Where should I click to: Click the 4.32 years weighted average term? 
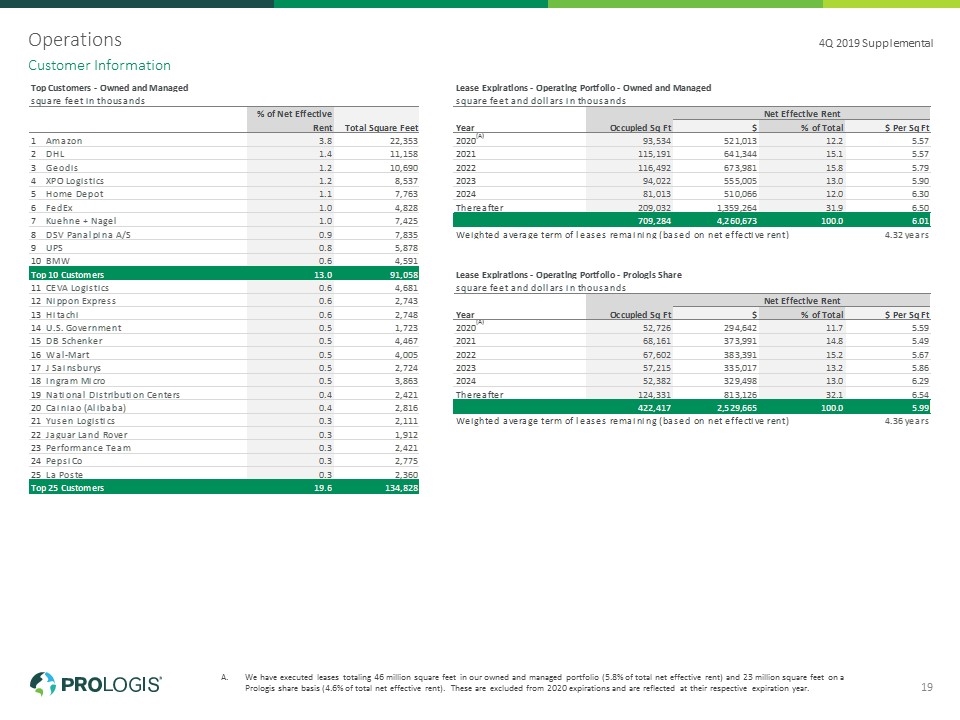(907, 235)
